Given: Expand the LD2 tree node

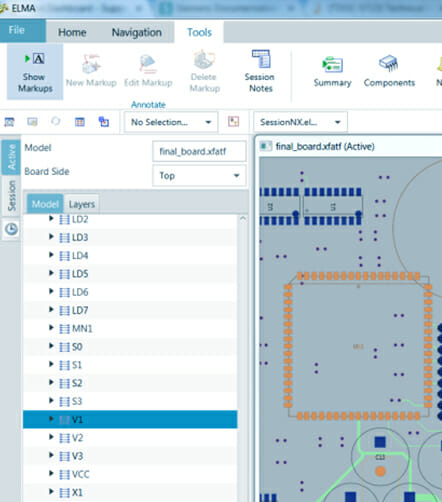Looking at the screenshot, I should [51, 219].
